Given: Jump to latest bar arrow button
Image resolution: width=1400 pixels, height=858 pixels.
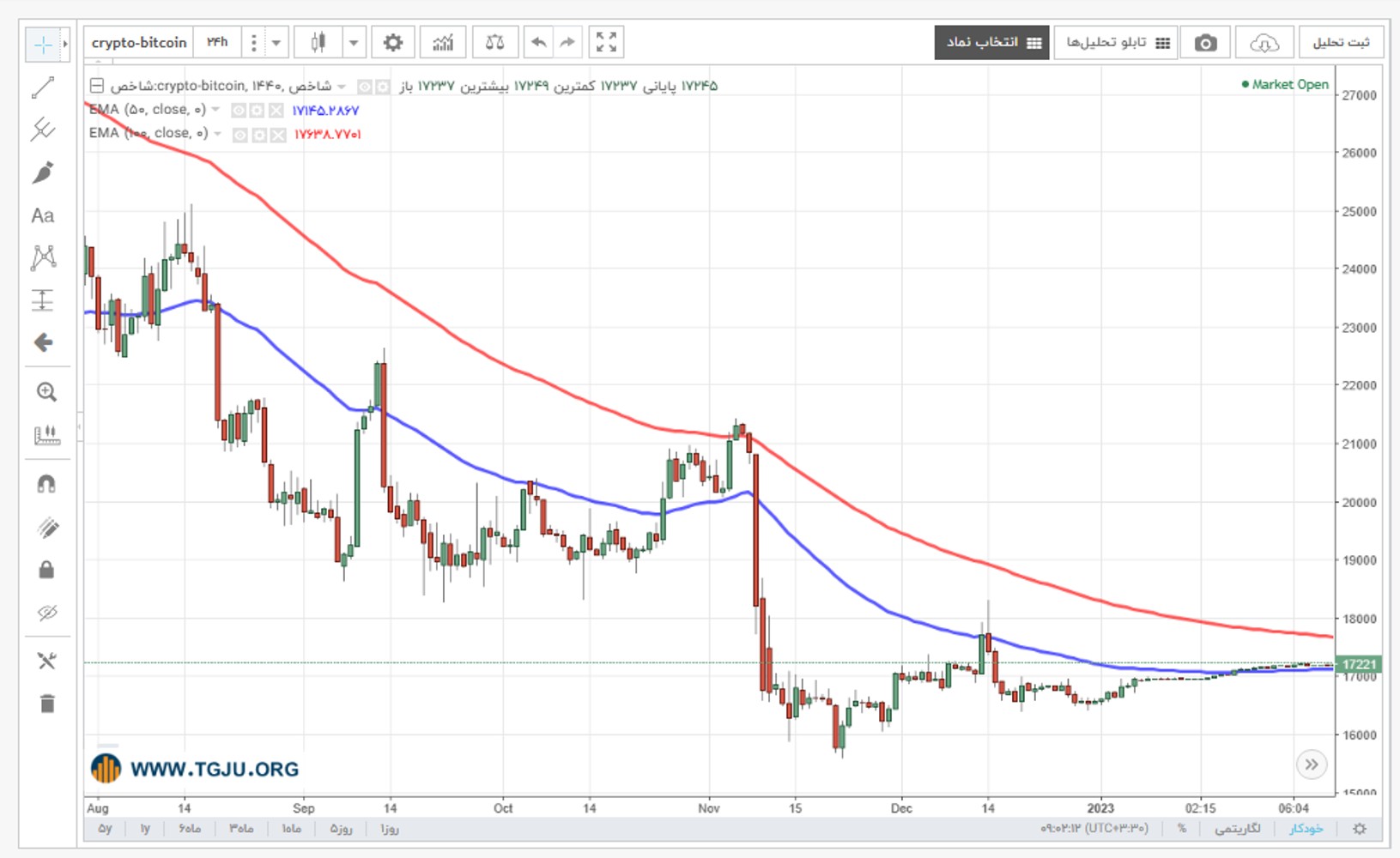Looking at the screenshot, I should coord(1312,764).
